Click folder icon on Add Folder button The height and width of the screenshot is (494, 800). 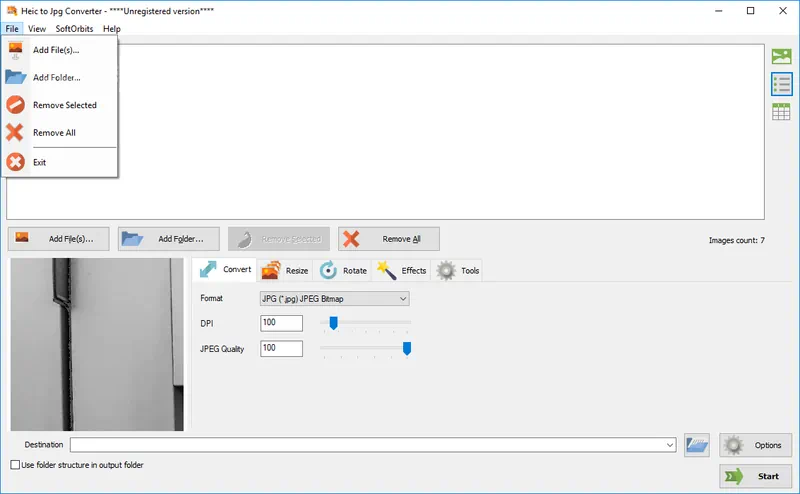tap(132, 238)
